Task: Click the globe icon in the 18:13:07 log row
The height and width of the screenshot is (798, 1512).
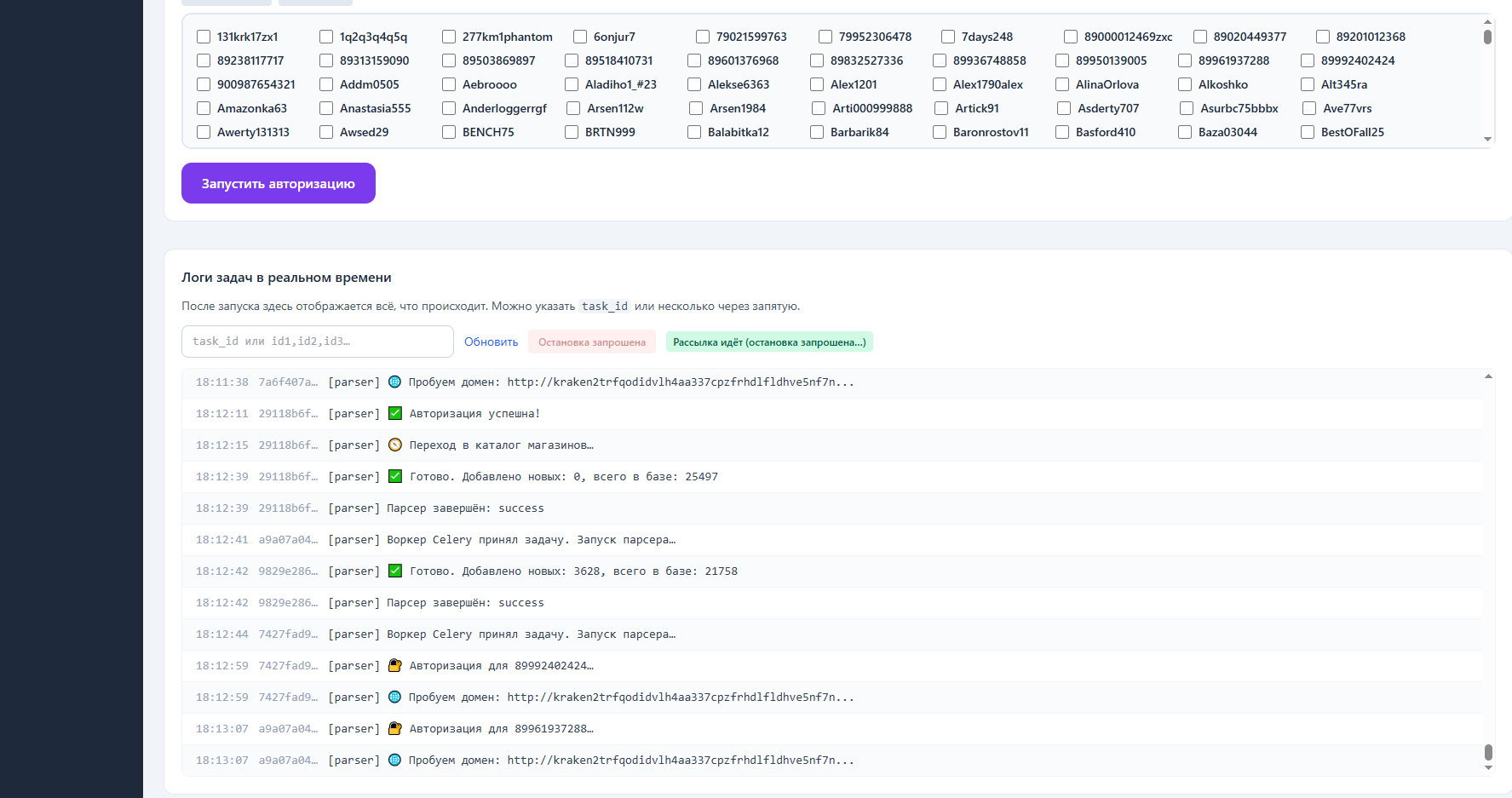Action: pos(394,760)
